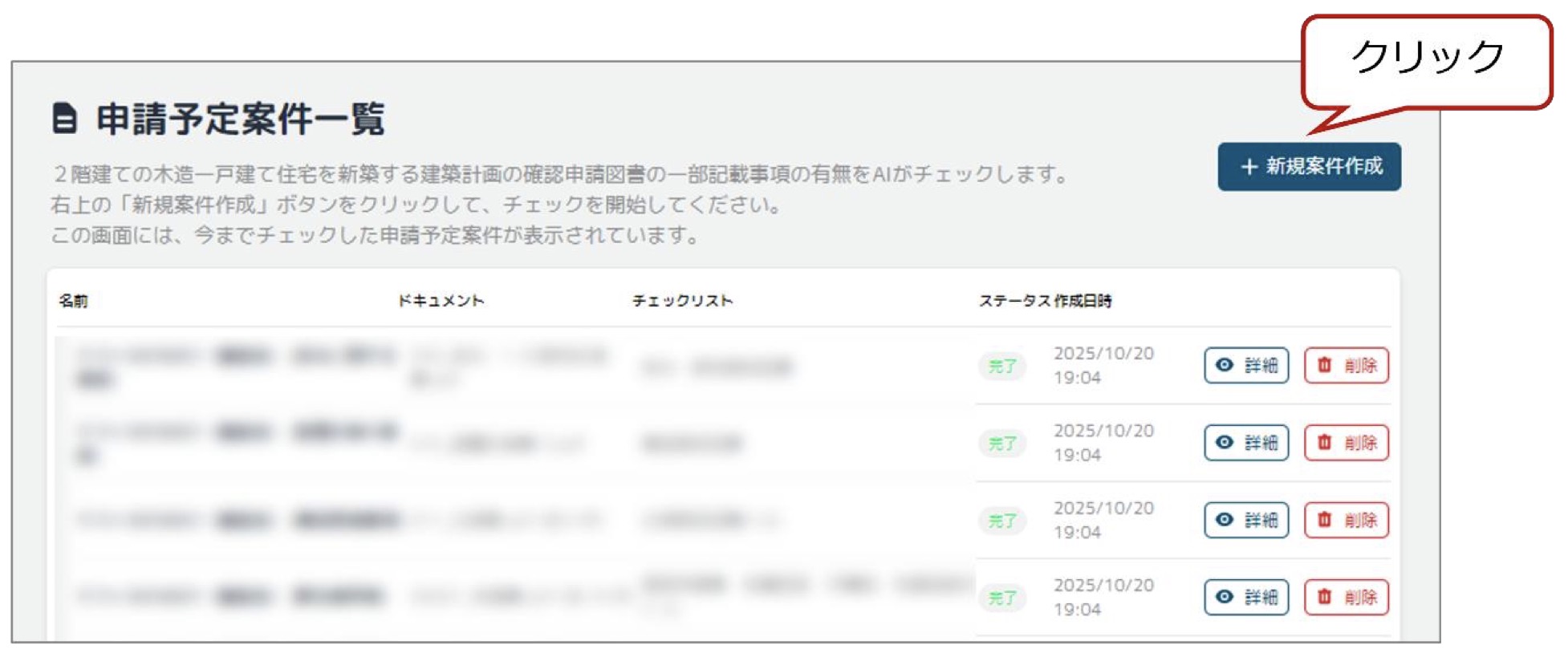Click the 新規案件作成 button
Screen dimensions: 1568x653
point(1308,167)
